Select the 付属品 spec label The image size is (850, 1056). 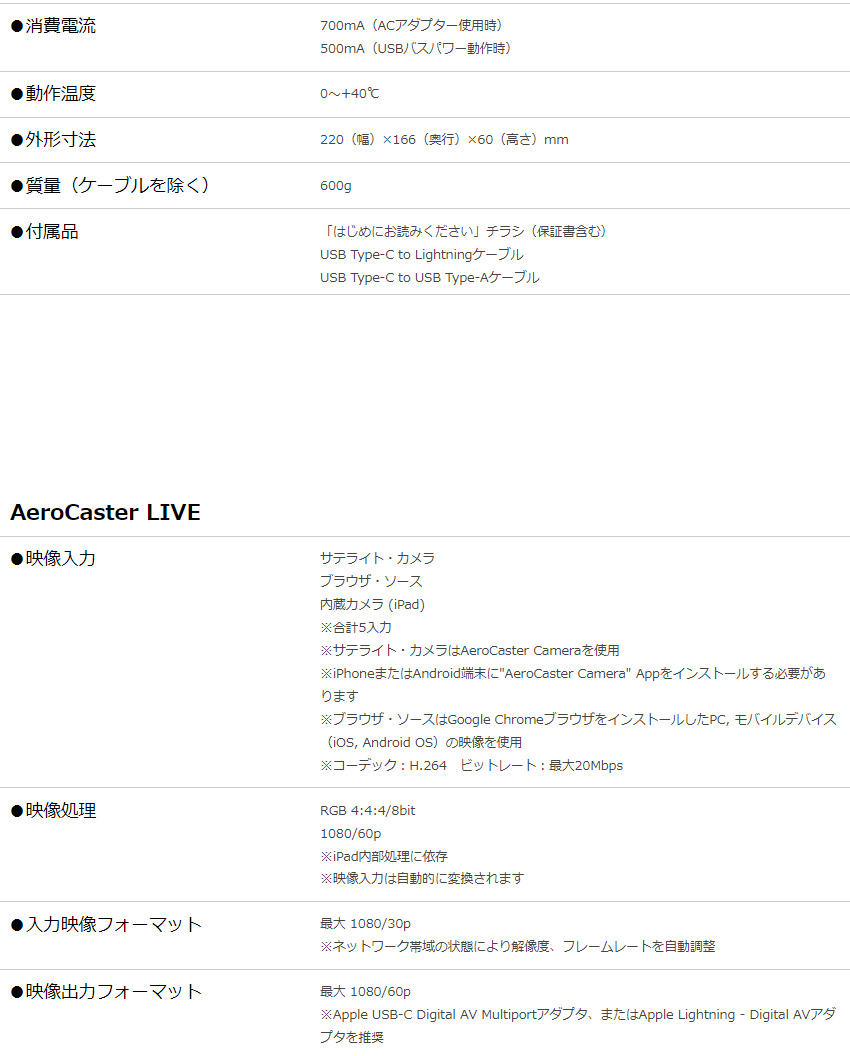coord(44,232)
